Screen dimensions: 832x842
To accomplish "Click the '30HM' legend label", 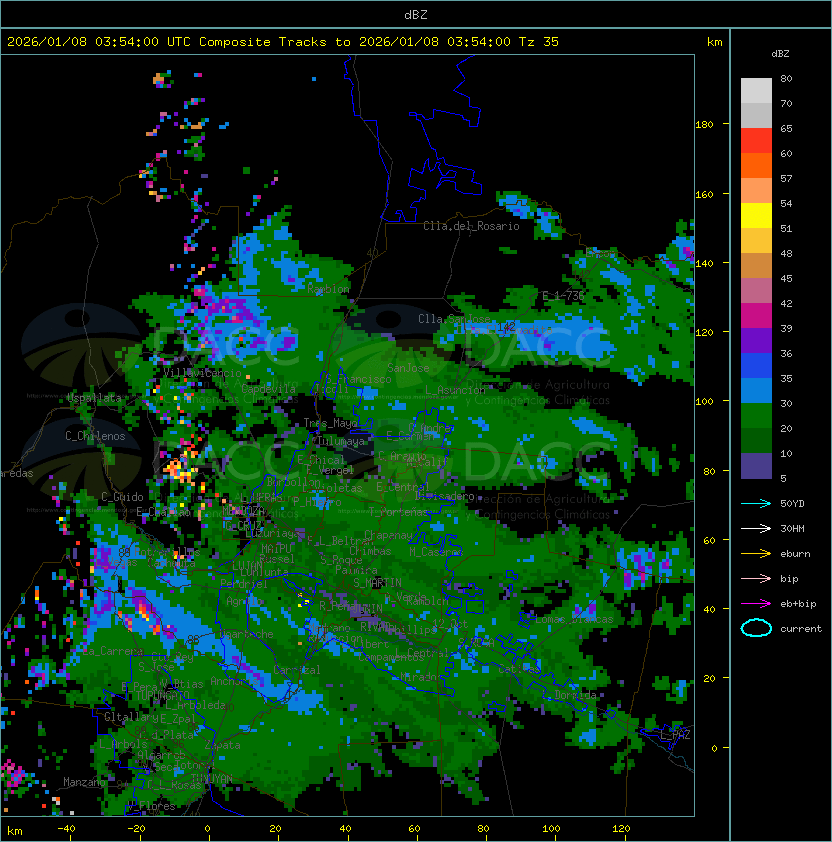I will point(792,528).
